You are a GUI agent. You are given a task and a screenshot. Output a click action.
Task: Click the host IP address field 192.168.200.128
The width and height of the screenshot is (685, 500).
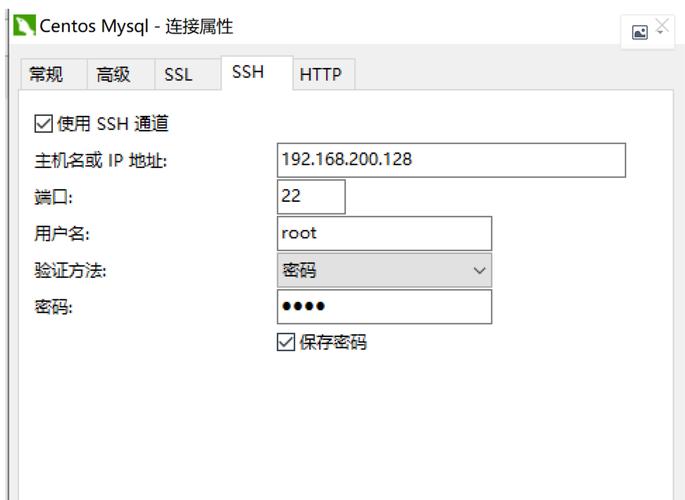(x=451, y=160)
